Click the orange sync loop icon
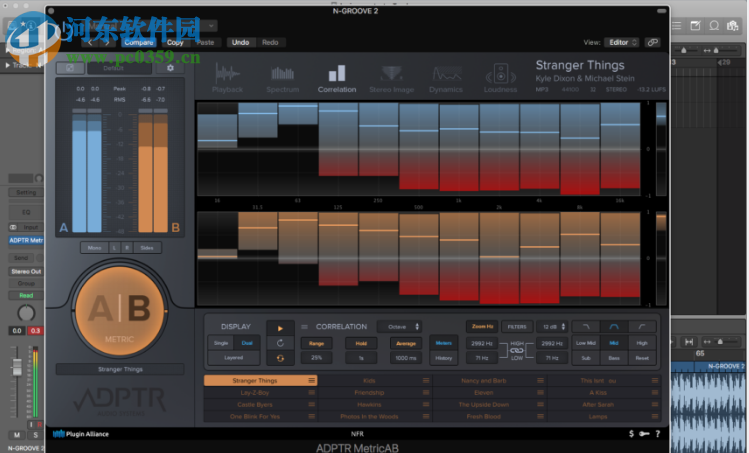 click(x=280, y=358)
